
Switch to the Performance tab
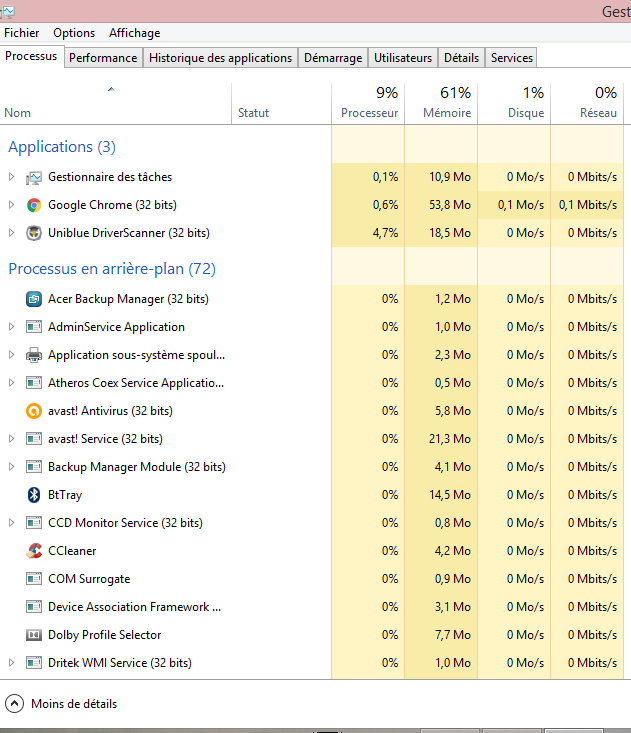(x=103, y=58)
